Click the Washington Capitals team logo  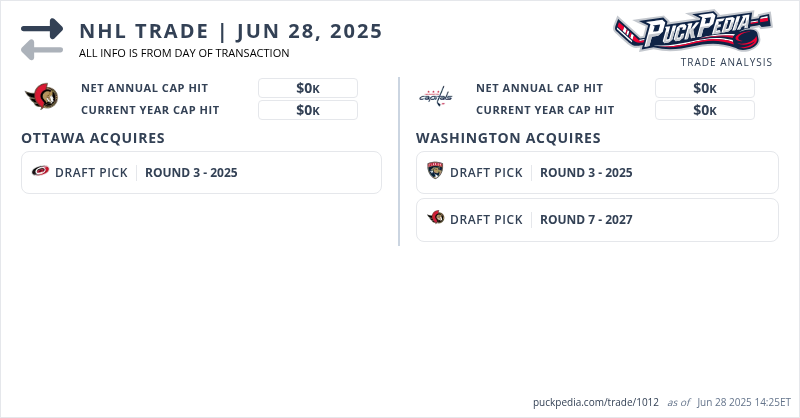435,97
